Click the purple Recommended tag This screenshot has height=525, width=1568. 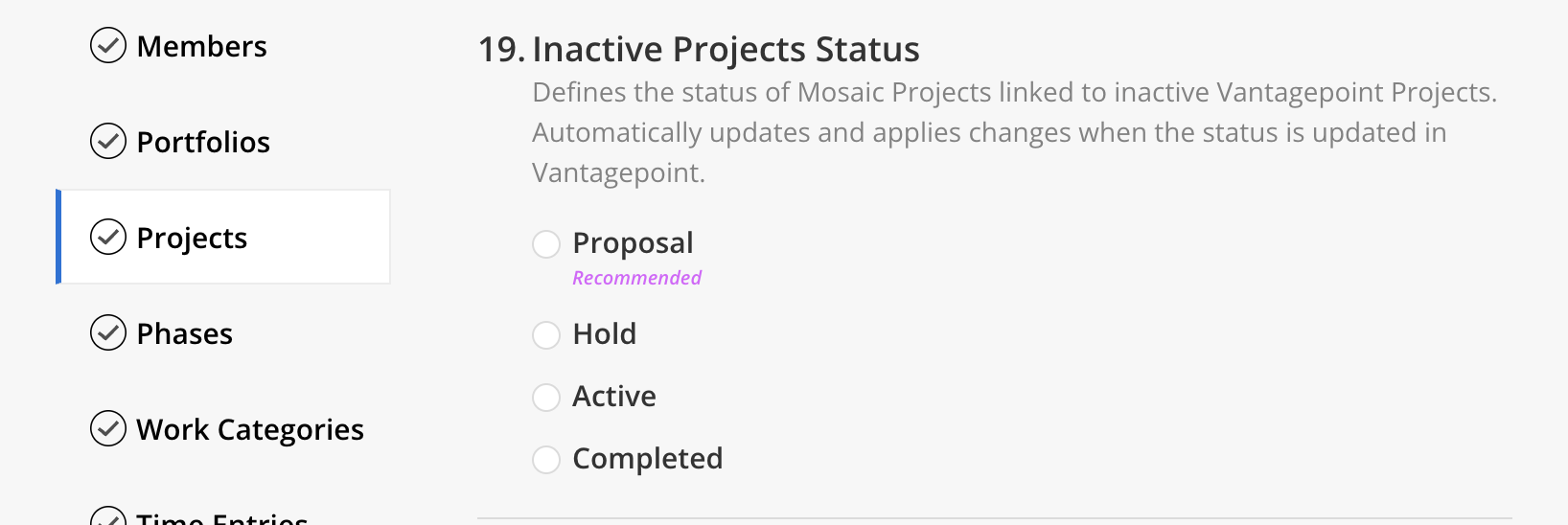coord(637,278)
